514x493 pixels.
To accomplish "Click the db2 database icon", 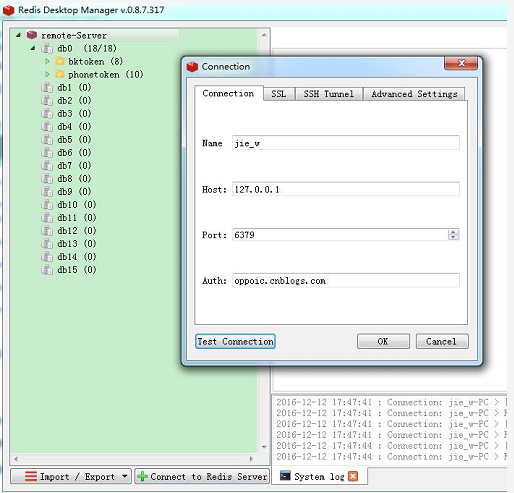I will tap(47, 101).
